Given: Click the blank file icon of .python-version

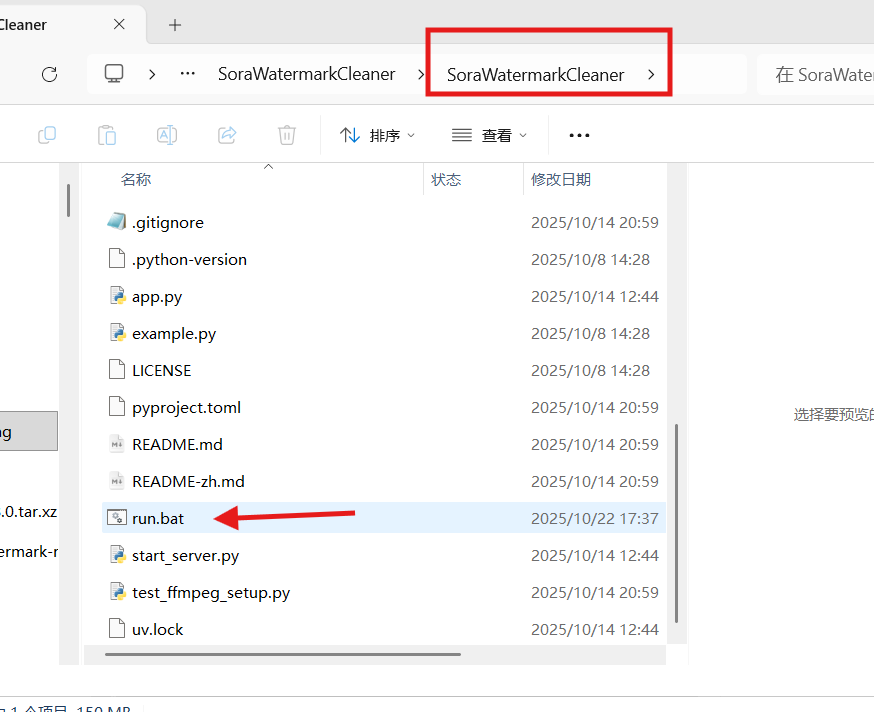Looking at the screenshot, I should [116, 259].
